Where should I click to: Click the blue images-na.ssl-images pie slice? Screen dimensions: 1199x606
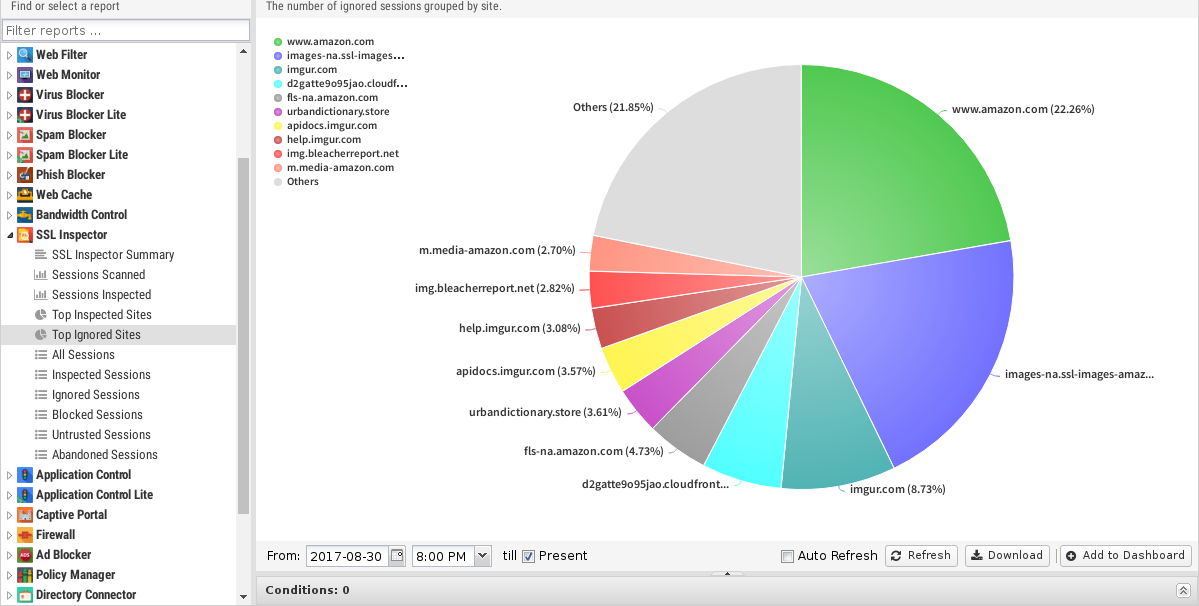tap(920, 340)
